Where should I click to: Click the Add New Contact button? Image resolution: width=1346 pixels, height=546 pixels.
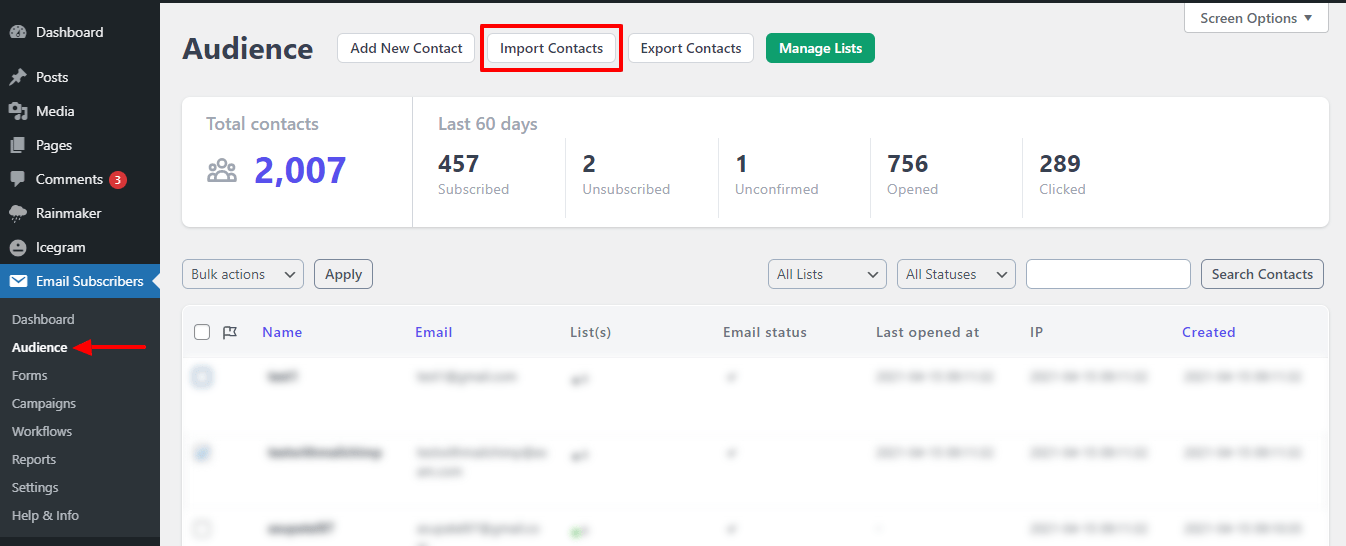coord(406,48)
